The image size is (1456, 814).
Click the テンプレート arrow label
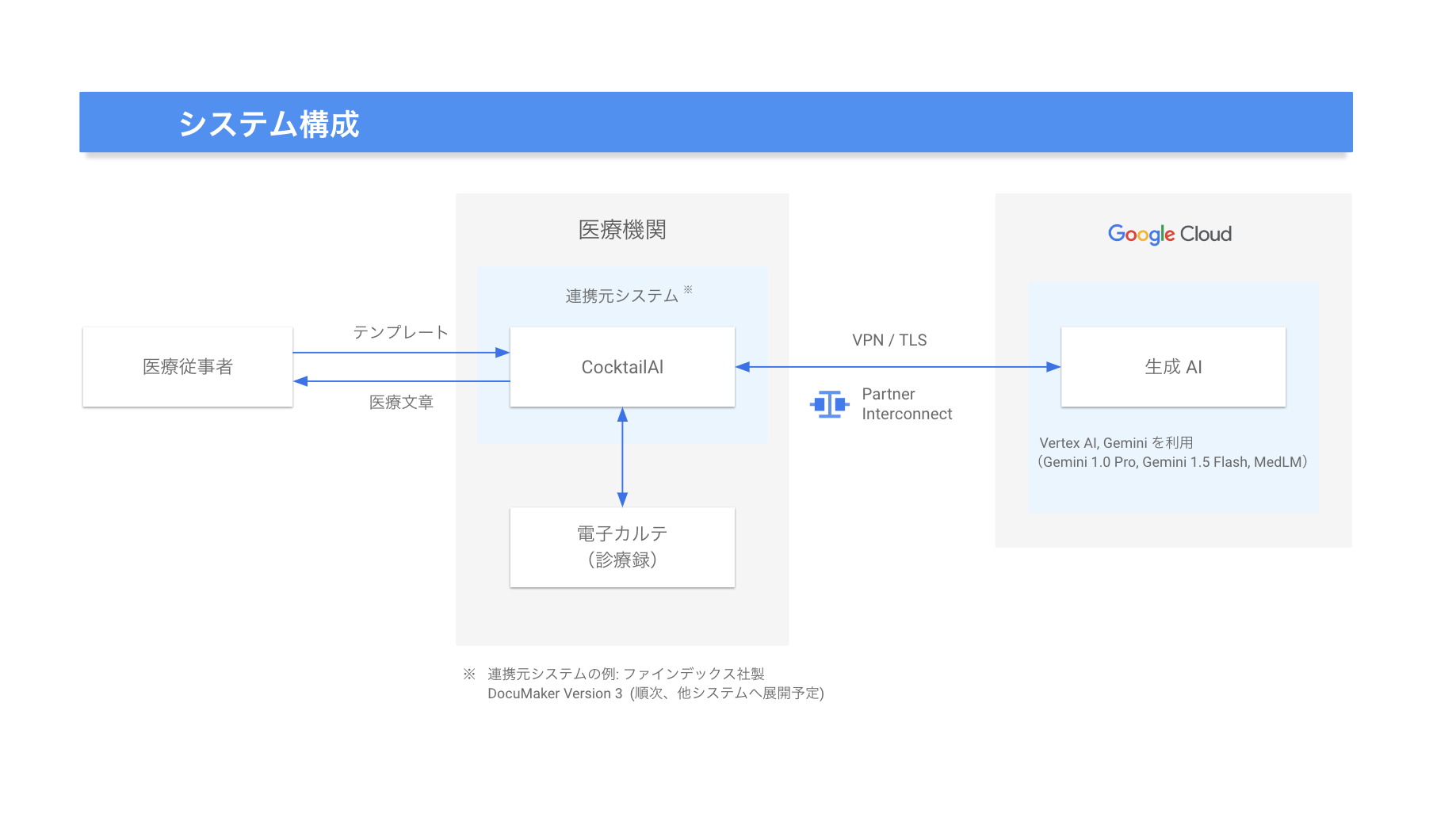pos(400,332)
